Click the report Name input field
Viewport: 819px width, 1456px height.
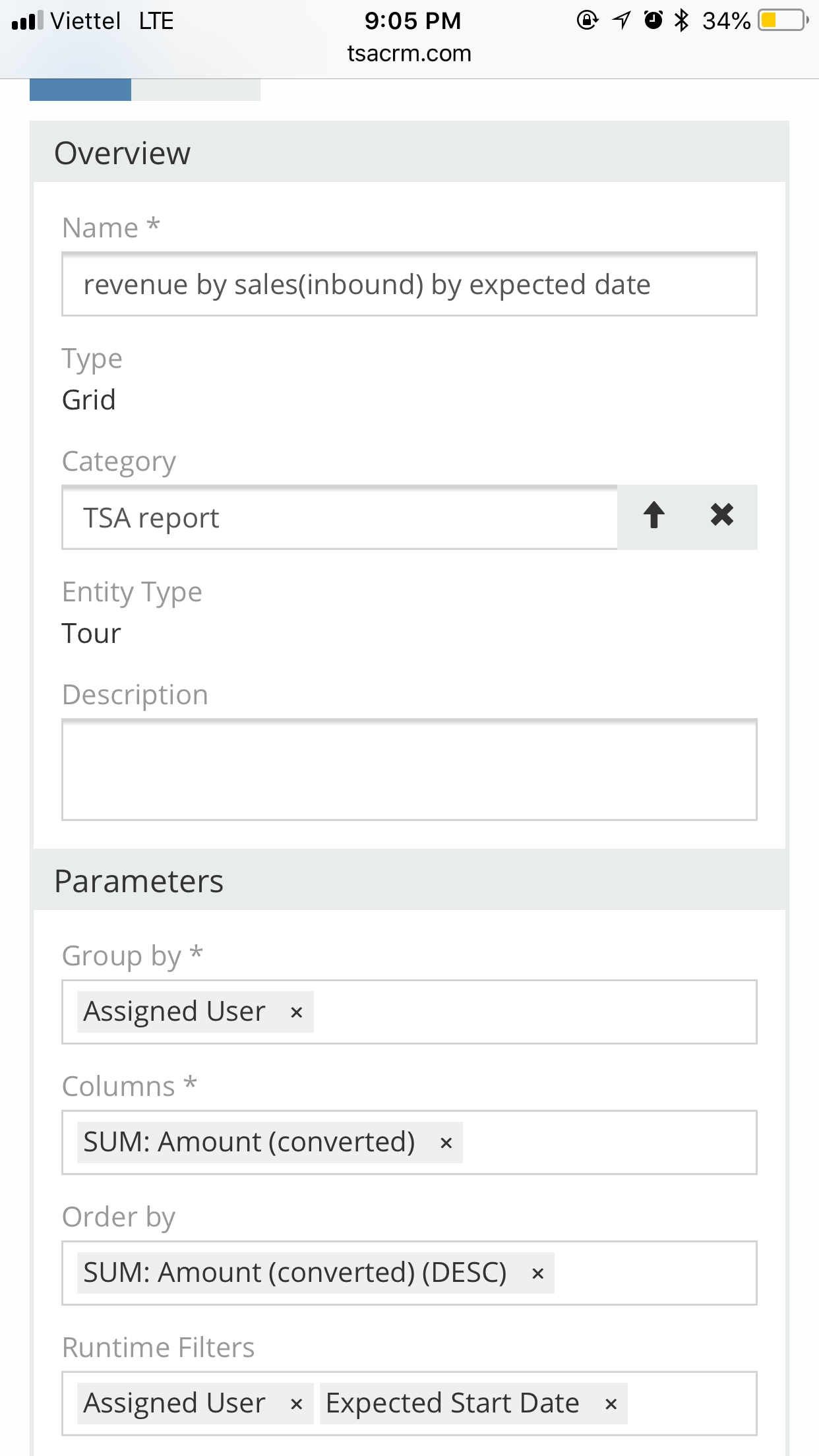[x=409, y=285]
